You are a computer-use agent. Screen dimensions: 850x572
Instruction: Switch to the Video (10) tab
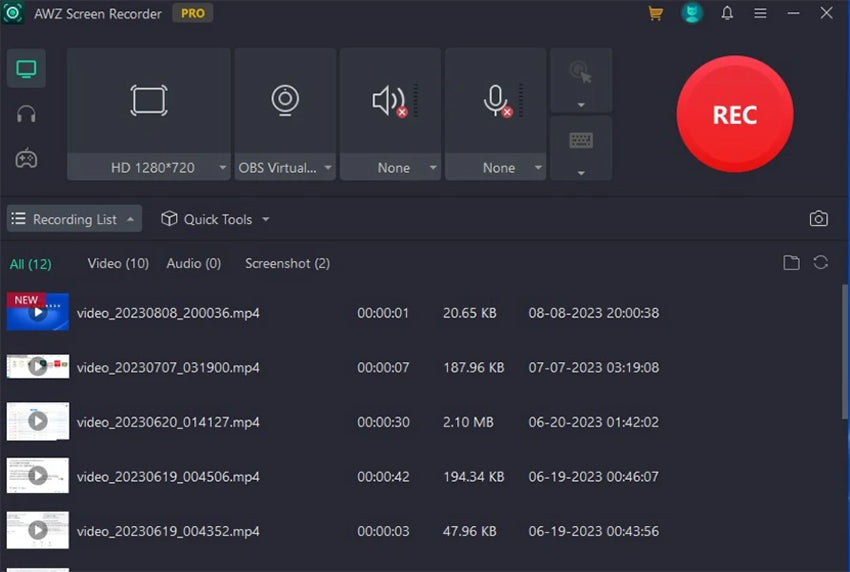[x=118, y=263]
